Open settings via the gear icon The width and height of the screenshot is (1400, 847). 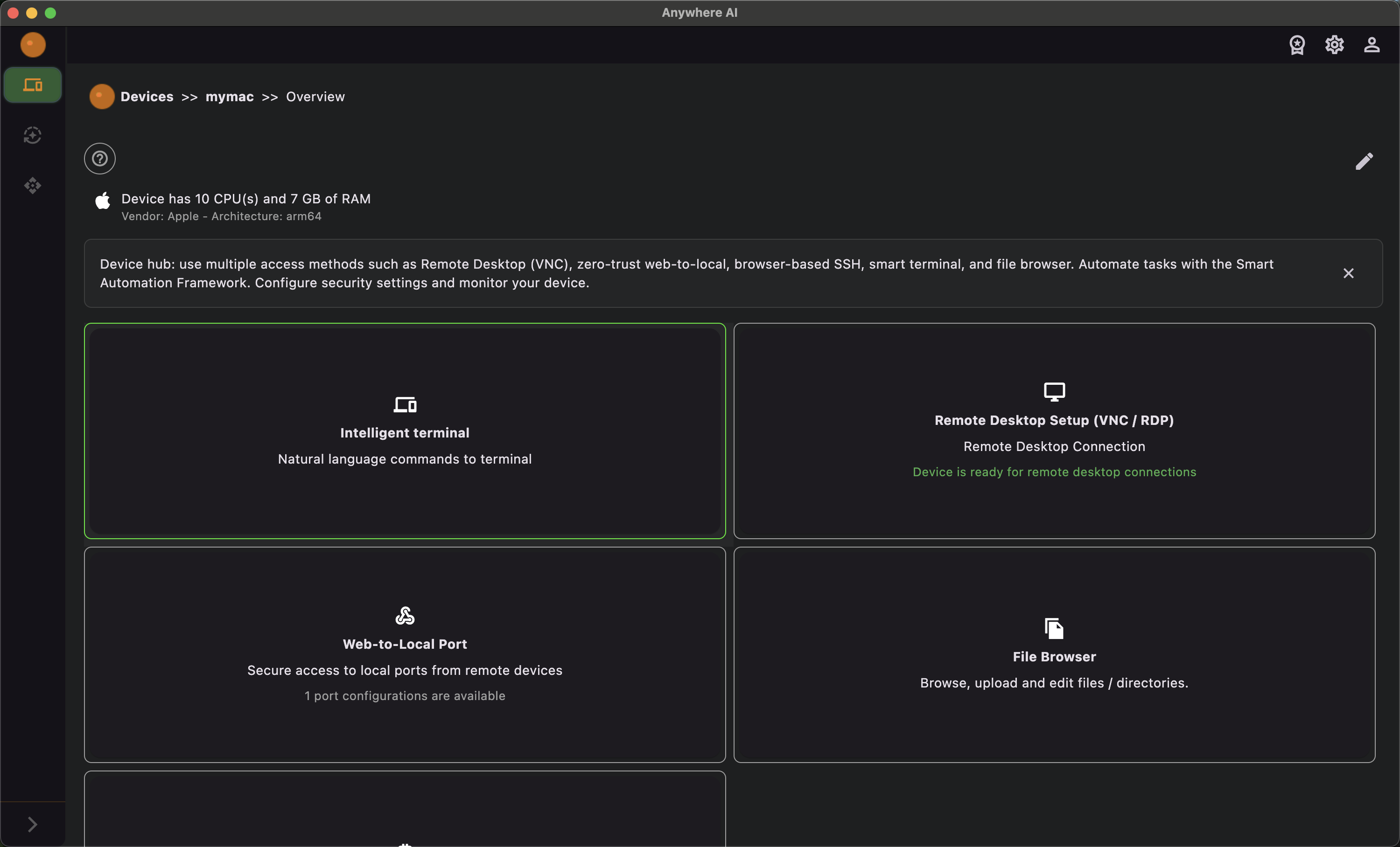1335,45
